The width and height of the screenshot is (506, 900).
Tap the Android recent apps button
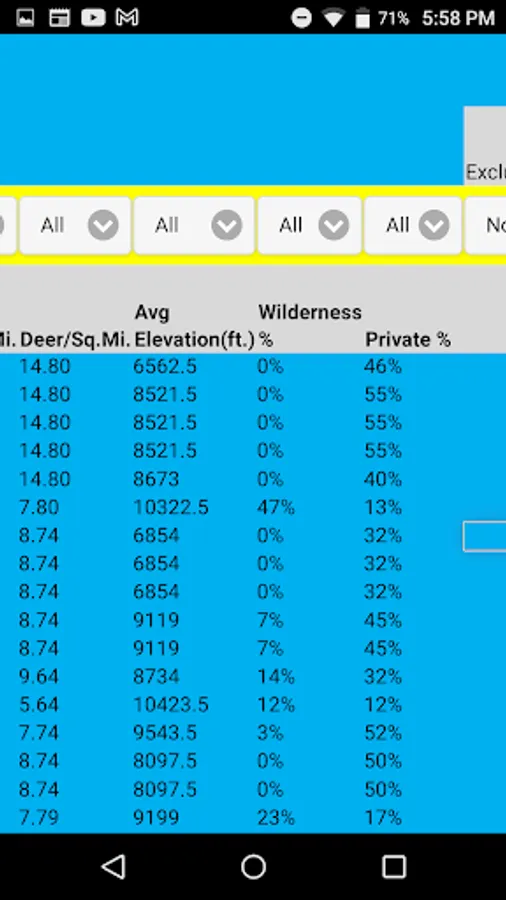point(394,866)
